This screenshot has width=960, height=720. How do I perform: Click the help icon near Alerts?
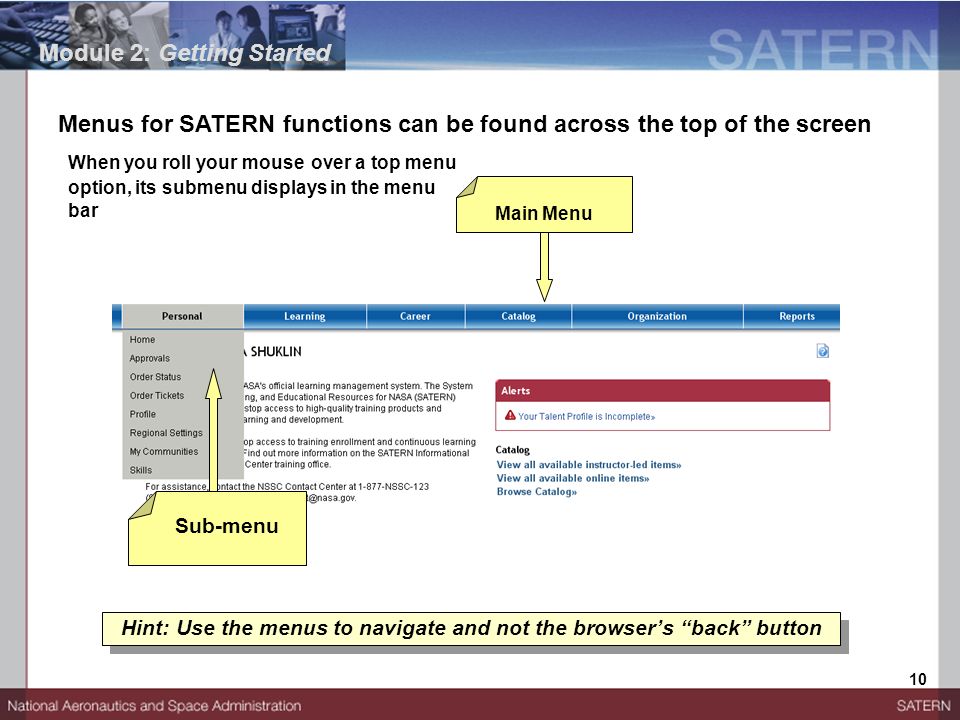(823, 351)
